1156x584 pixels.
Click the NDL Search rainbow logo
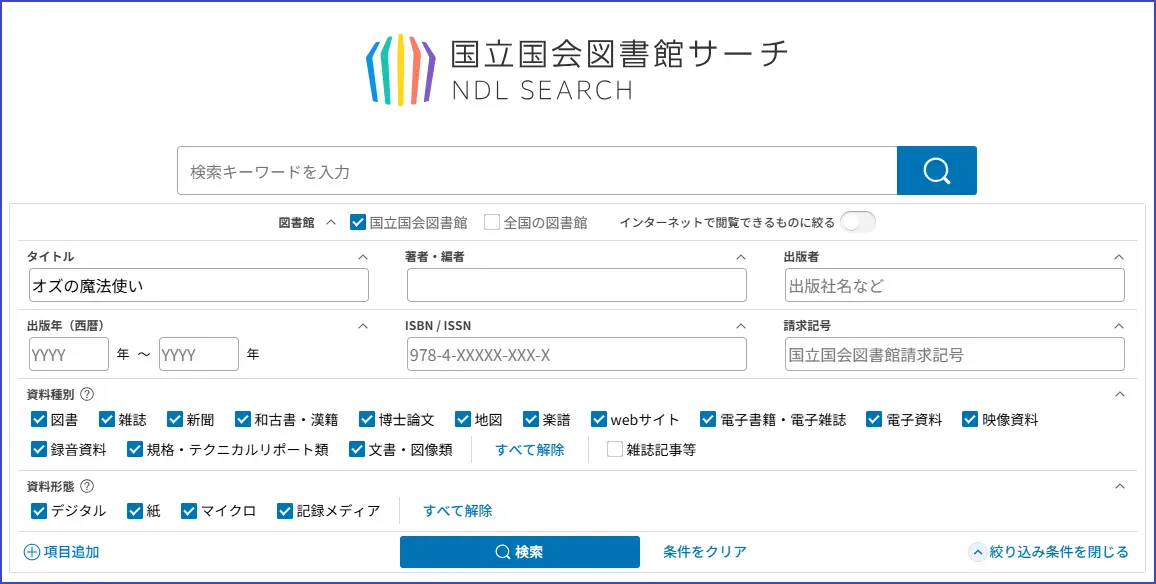(x=400, y=69)
